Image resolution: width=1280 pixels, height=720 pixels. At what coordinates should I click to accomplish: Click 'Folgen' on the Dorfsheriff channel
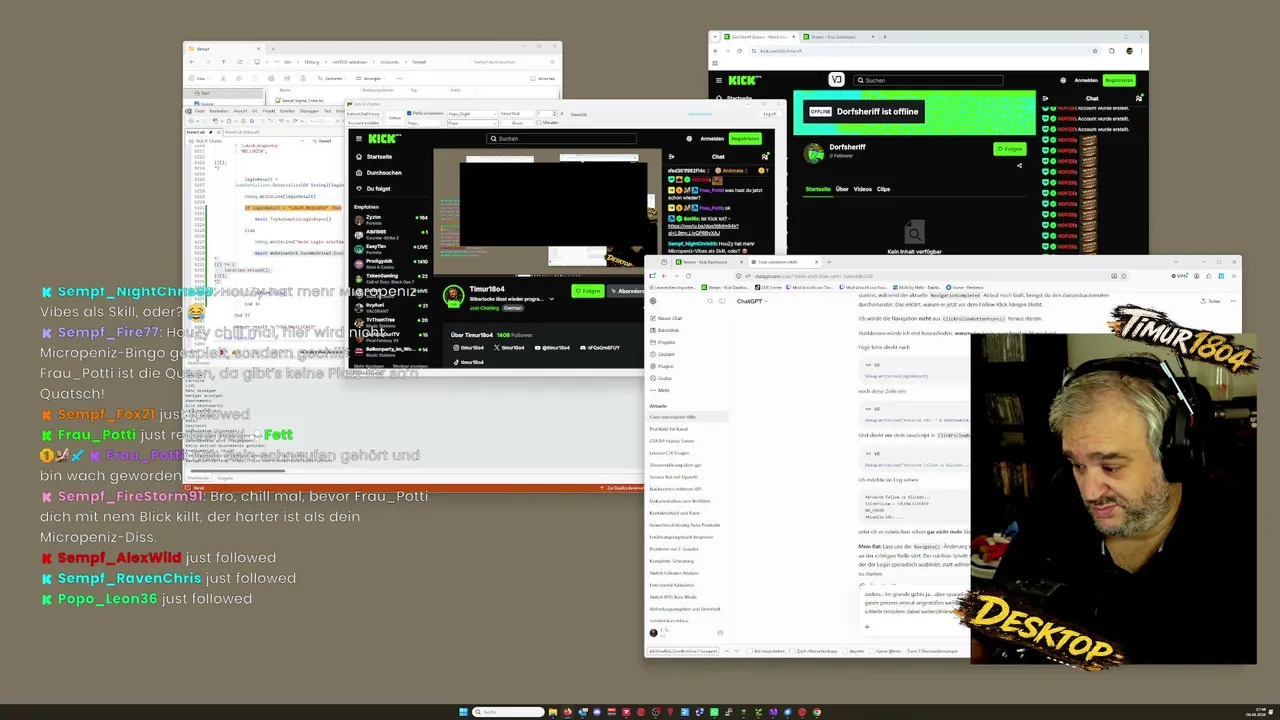click(x=1010, y=149)
